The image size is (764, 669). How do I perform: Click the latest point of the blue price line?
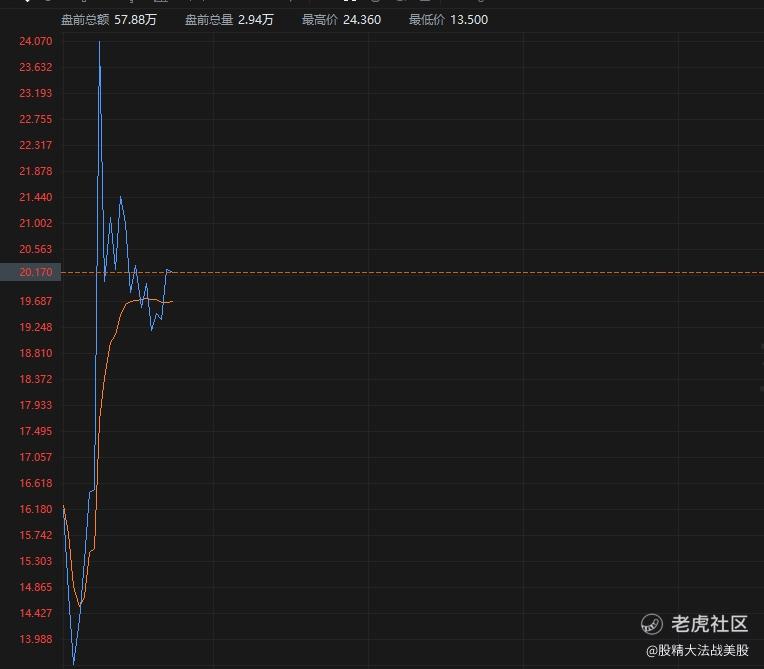pos(170,270)
